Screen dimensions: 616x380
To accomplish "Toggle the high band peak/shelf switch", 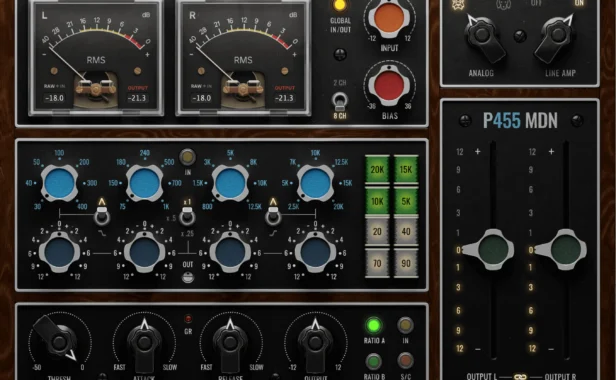I will [x=273, y=216].
